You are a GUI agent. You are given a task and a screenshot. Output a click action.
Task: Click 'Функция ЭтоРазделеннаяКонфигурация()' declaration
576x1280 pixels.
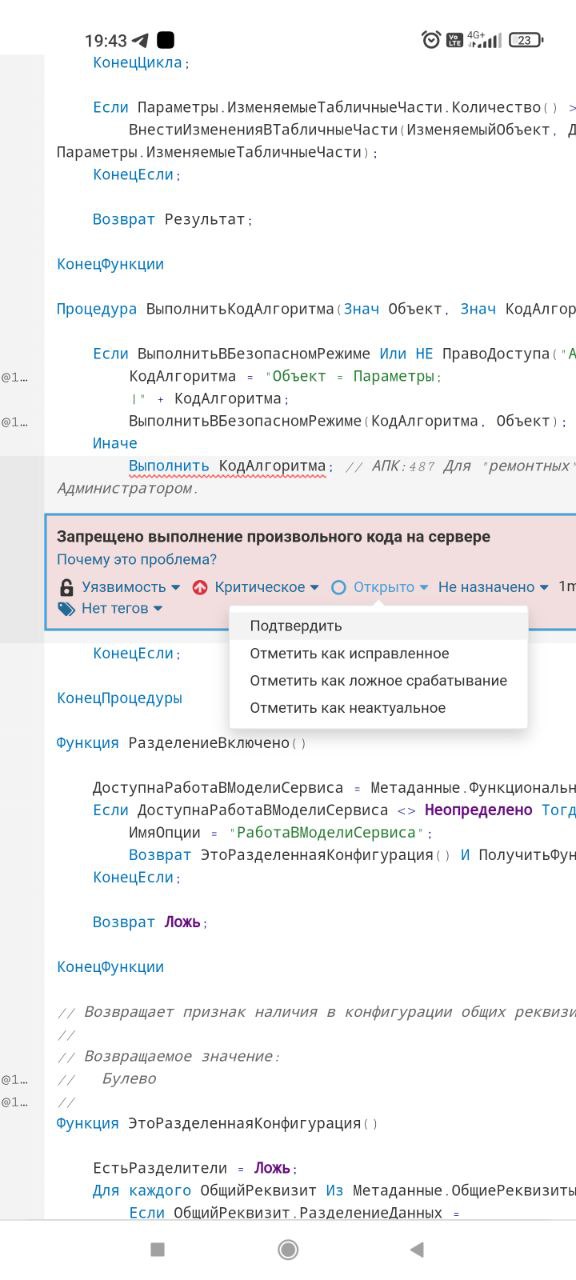pyautogui.click(x=218, y=1123)
